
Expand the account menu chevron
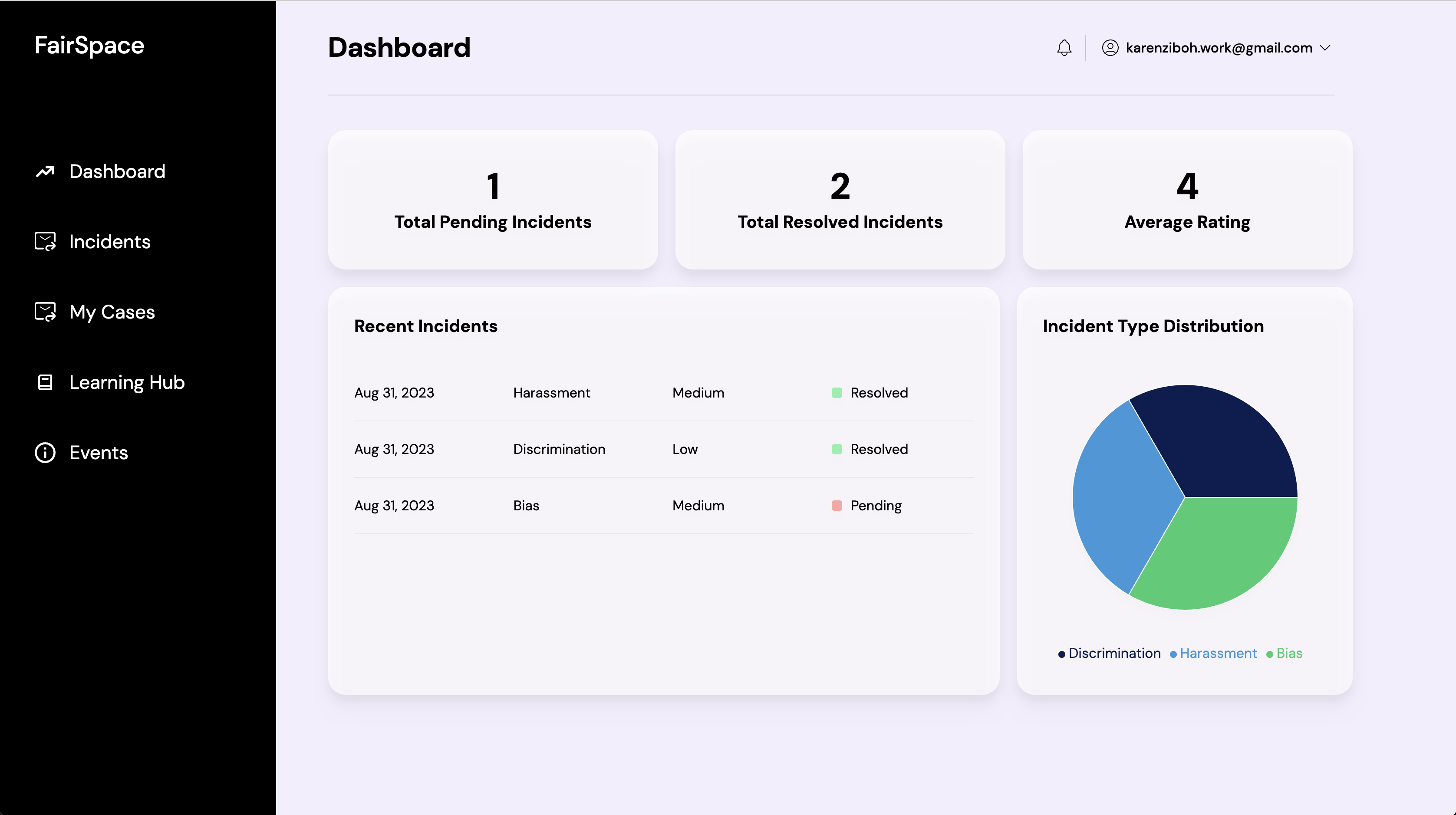pyautogui.click(x=1324, y=48)
